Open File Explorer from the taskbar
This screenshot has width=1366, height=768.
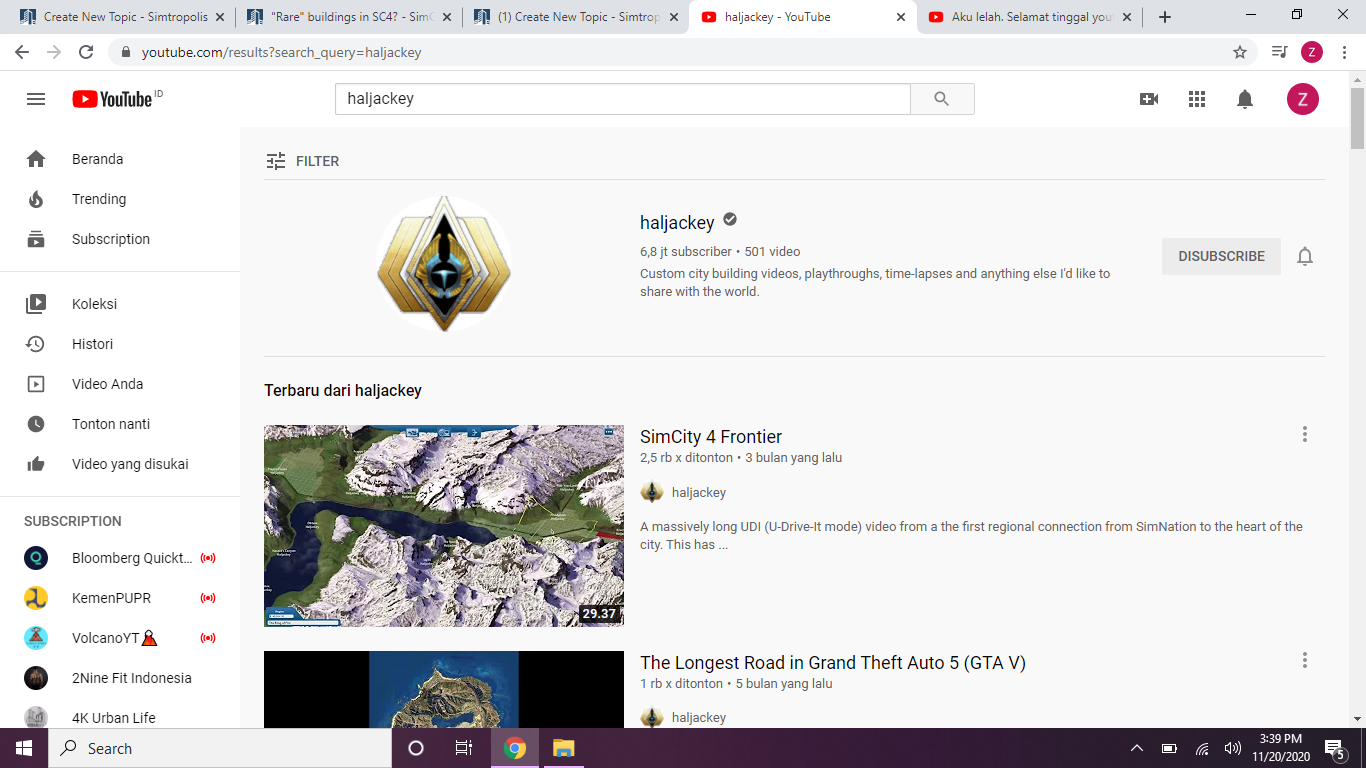[563, 748]
